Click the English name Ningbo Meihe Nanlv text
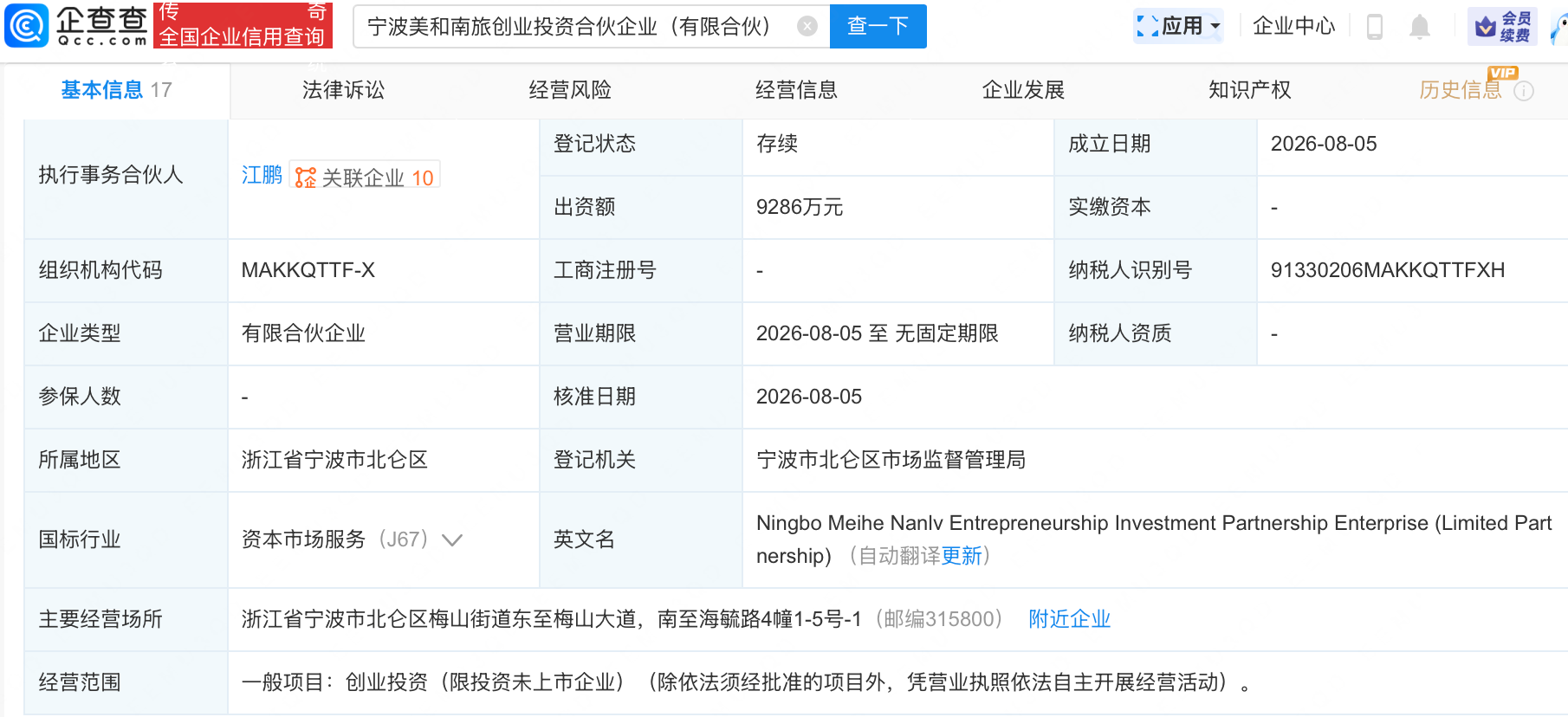 click(x=1154, y=539)
